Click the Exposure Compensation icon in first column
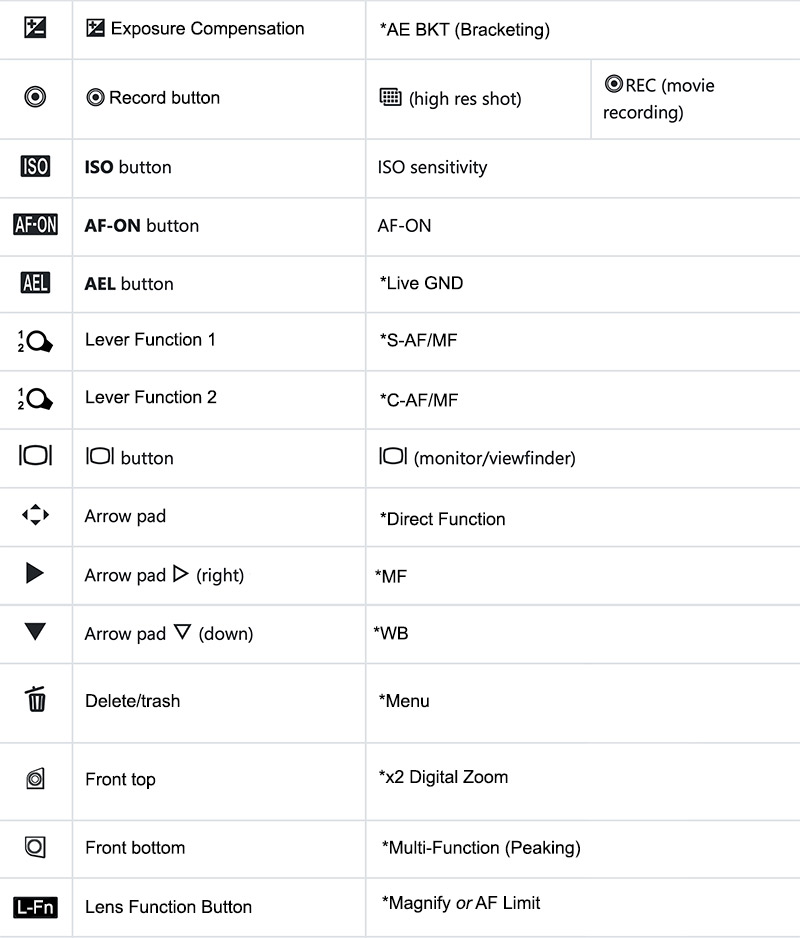The image size is (800, 938). pos(35,28)
